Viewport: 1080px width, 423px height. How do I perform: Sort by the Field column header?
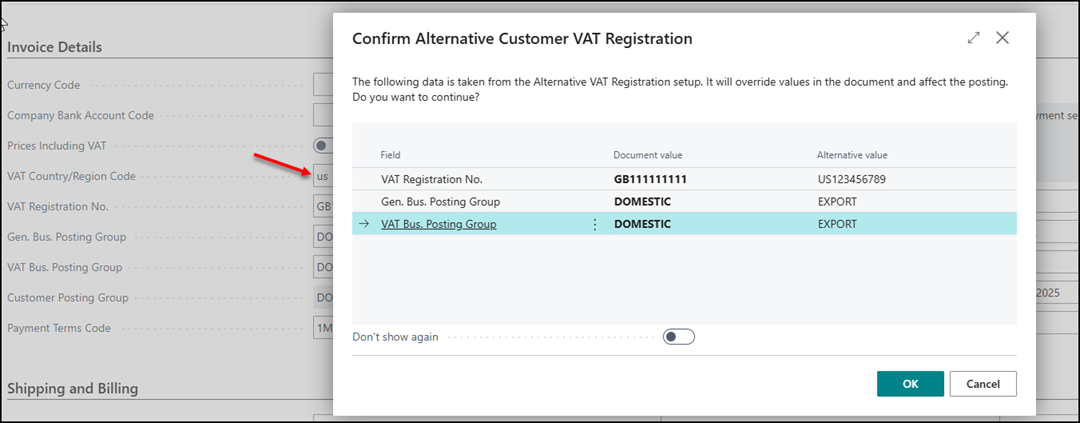[391, 155]
